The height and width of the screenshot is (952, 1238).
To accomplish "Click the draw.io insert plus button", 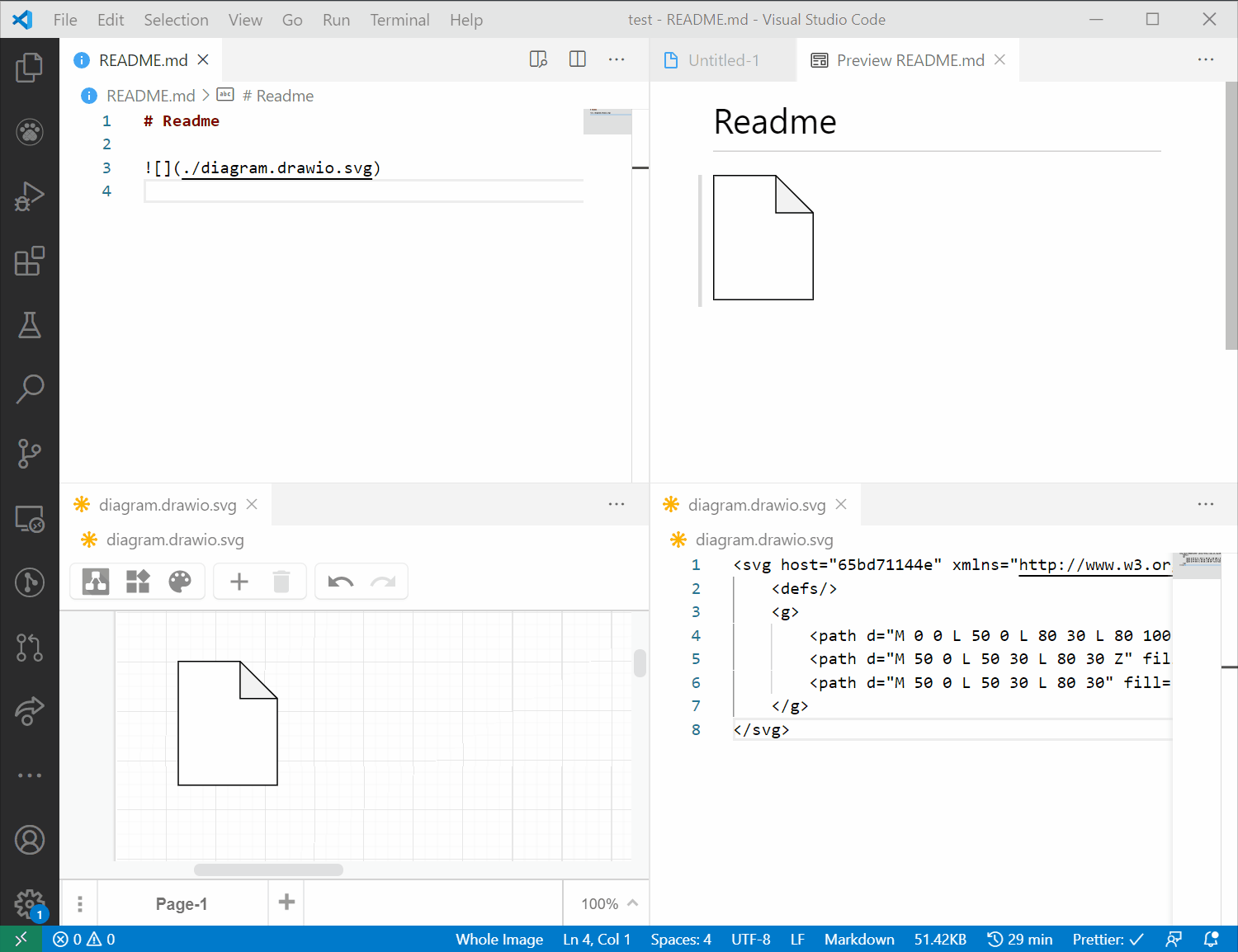I will (239, 582).
